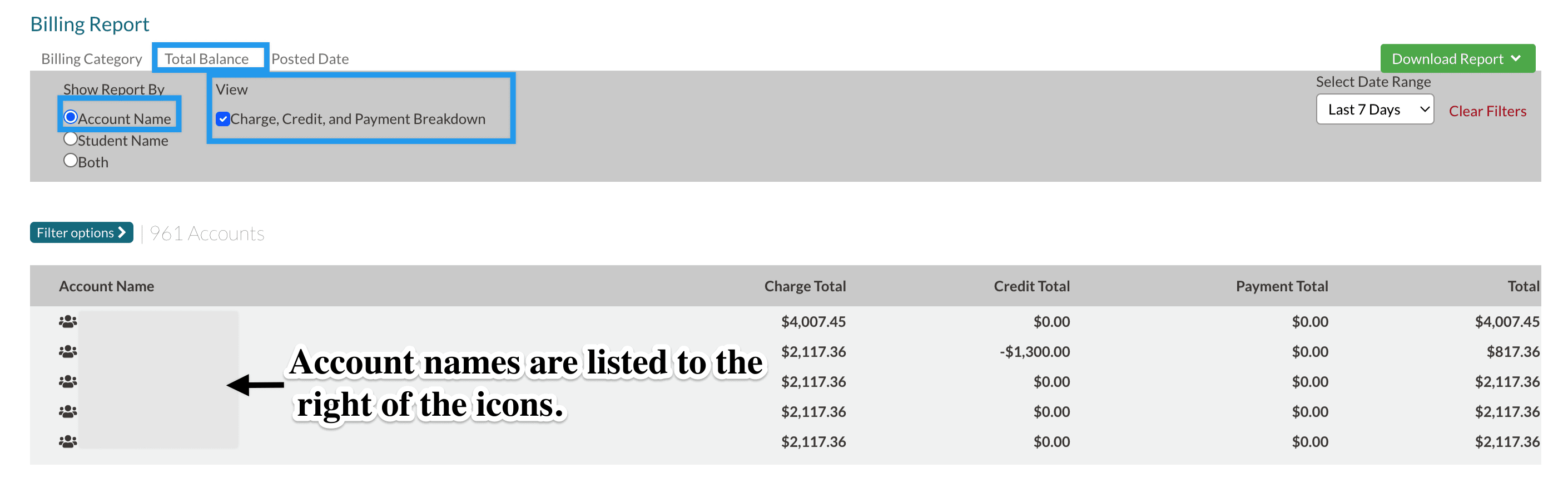1568x488 pixels.
Task: Choose the Both radio option
Action: [x=71, y=161]
